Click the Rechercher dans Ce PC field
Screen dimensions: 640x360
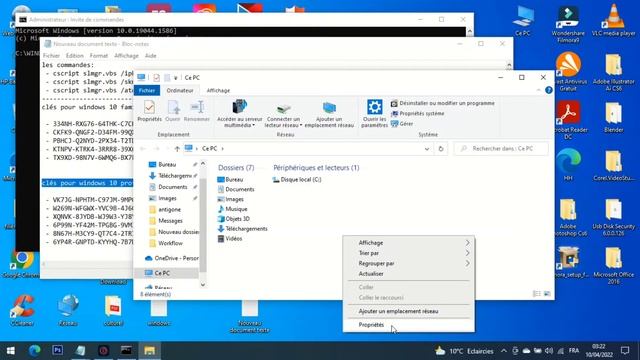pyautogui.click(x=501, y=149)
